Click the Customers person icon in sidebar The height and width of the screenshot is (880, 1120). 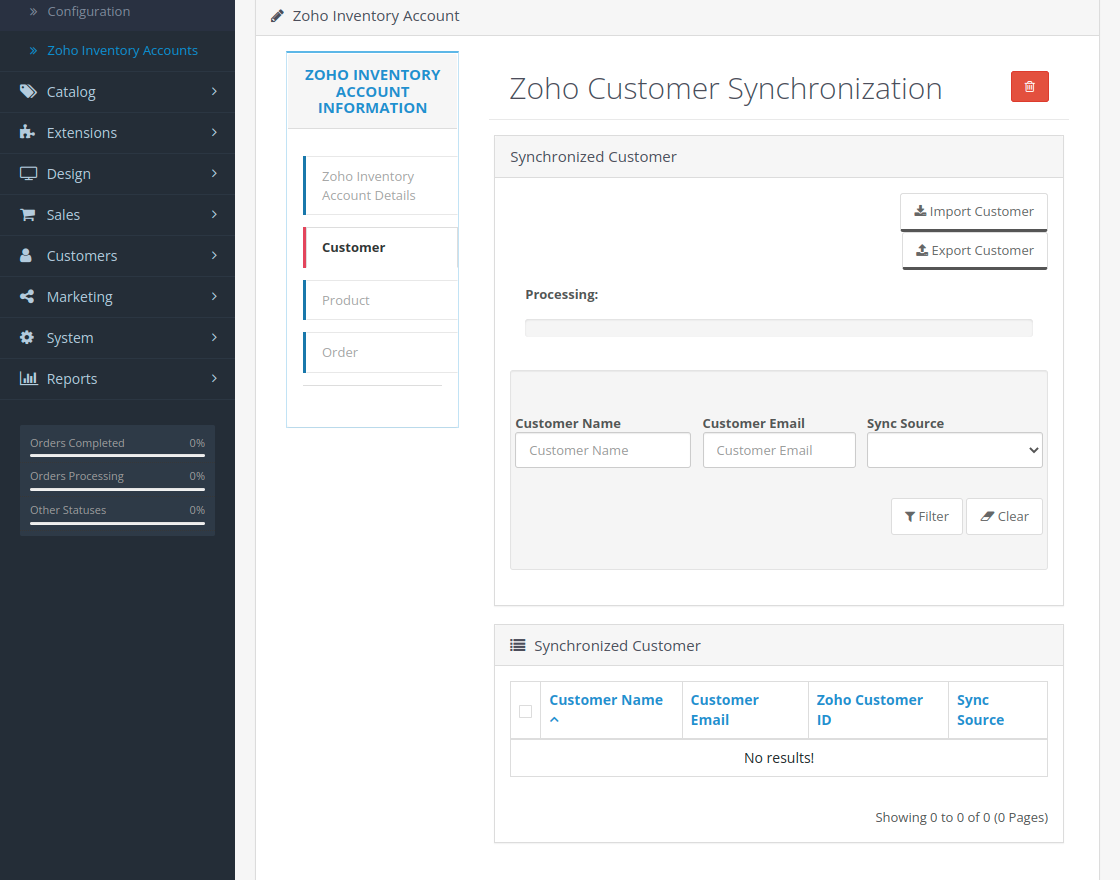pos(25,255)
